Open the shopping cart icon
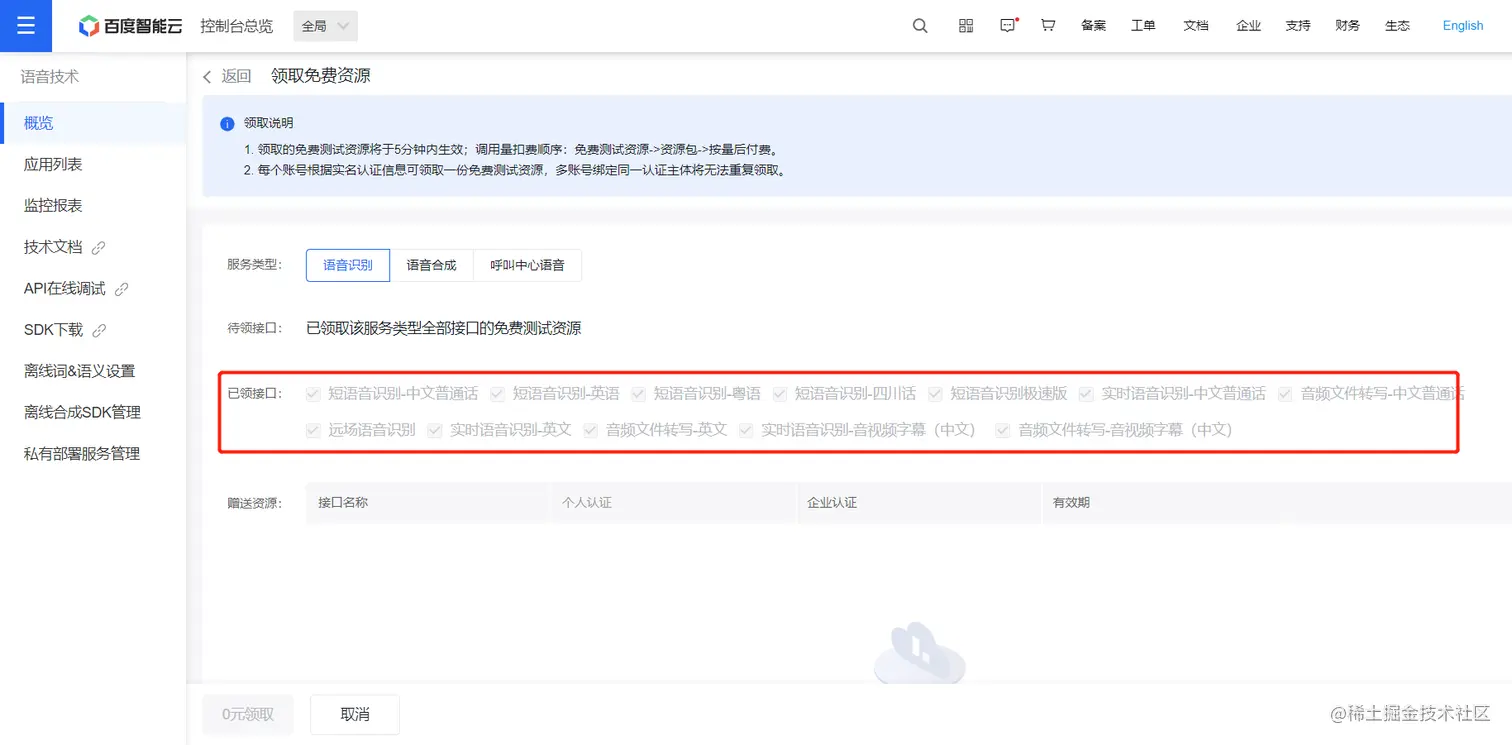This screenshot has height=745, width=1512. pyautogui.click(x=1048, y=26)
